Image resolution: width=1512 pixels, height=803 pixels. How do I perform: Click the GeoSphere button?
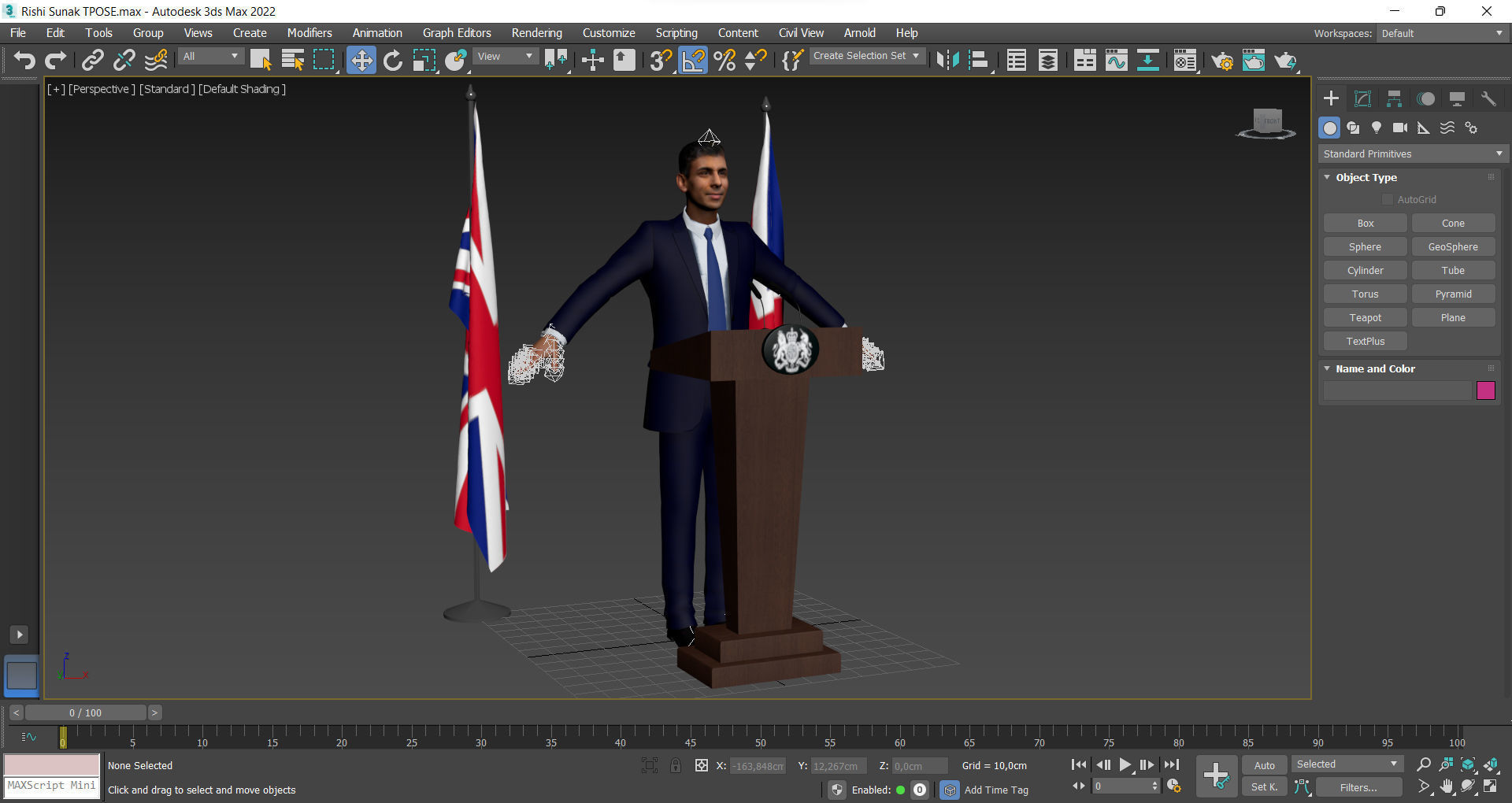[1453, 247]
